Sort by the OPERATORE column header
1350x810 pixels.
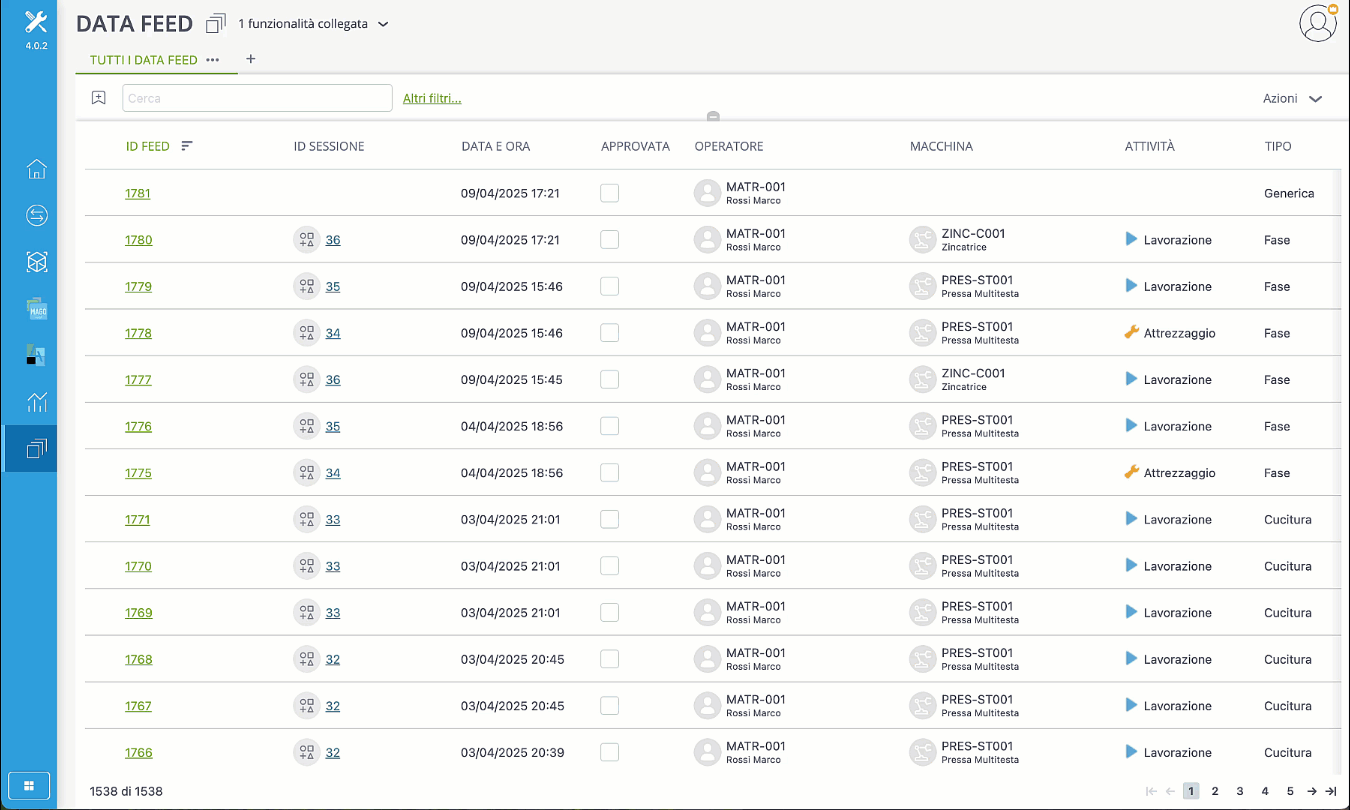point(729,146)
